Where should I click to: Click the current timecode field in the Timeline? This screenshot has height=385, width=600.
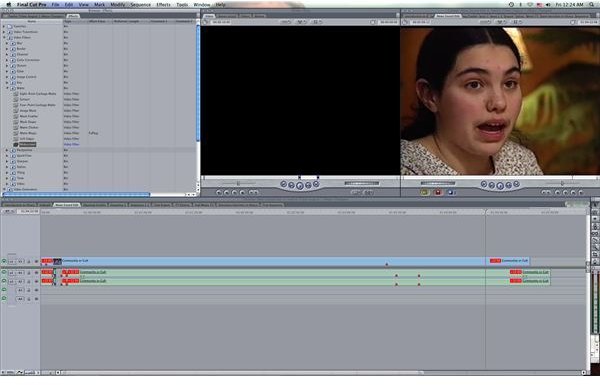pyautogui.click(x=28, y=211)
